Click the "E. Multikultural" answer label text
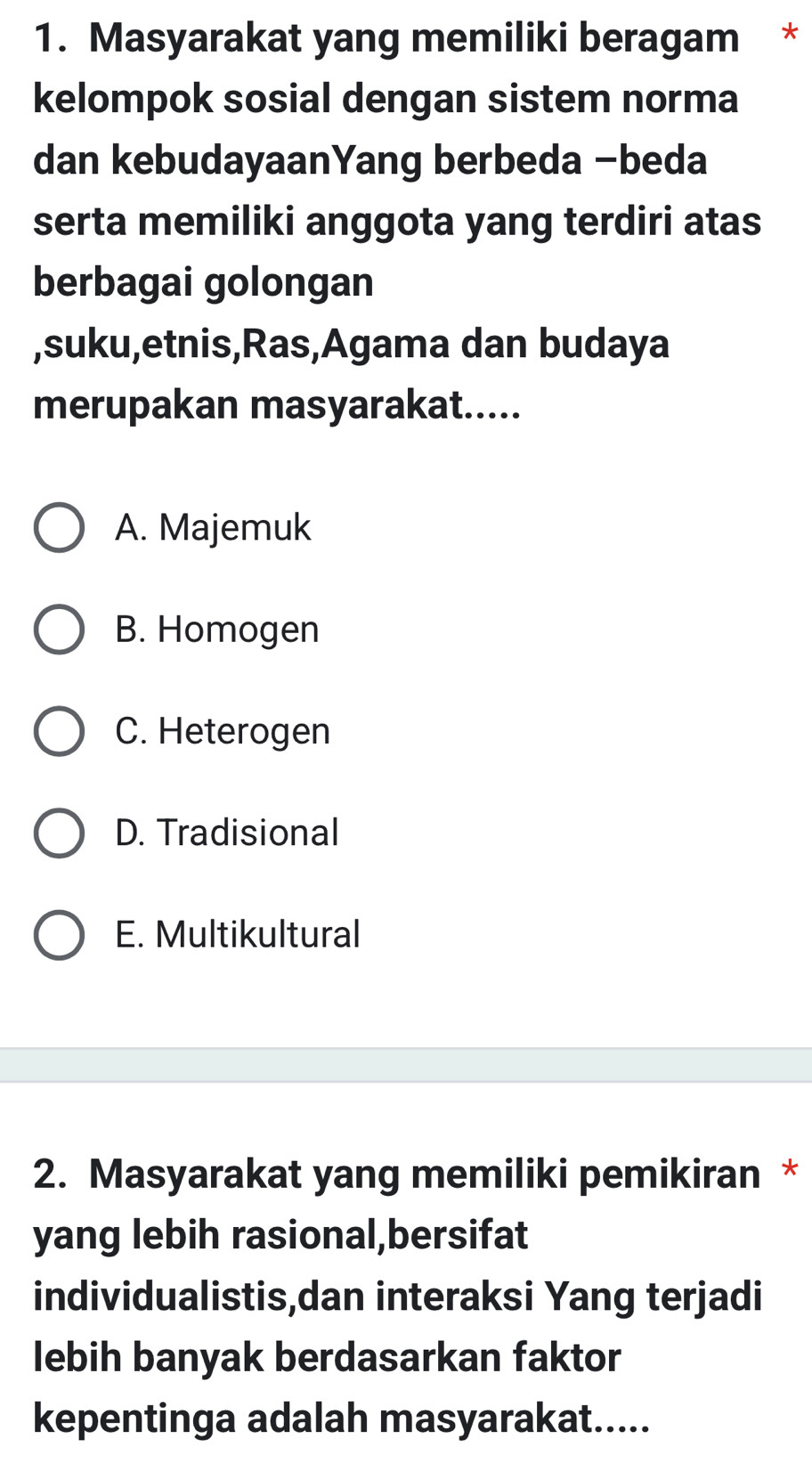Image resolution: width=812 pixels, height=1471 pixels. pos(238,934)
